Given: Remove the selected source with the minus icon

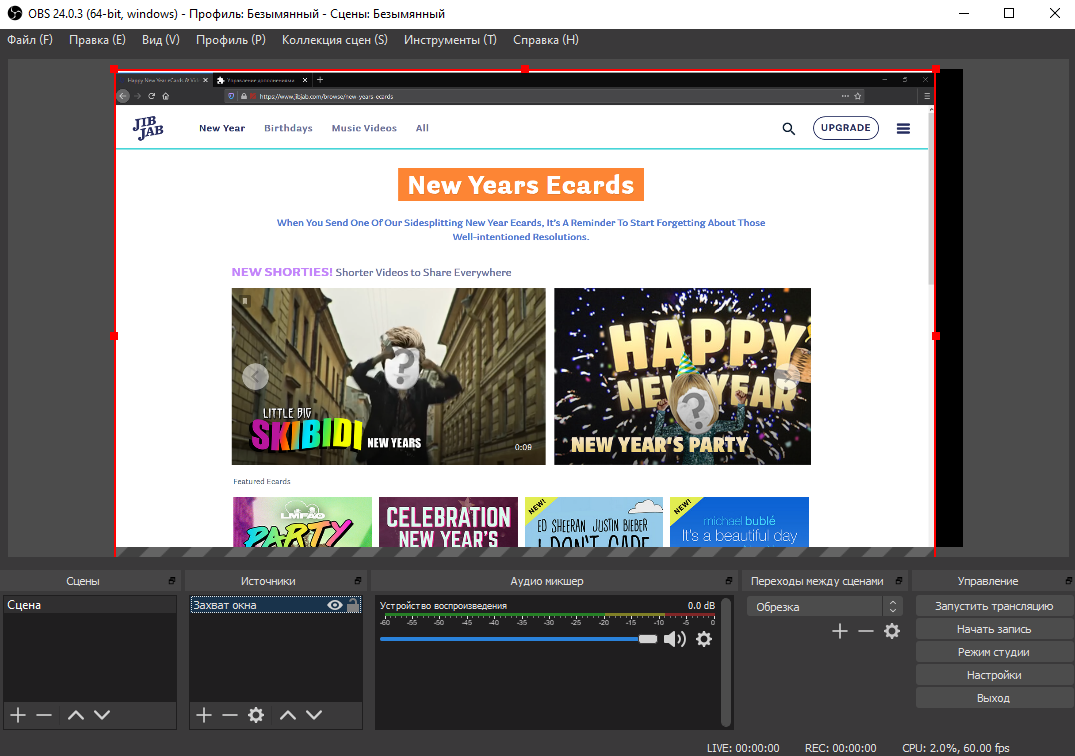Looking at the screenshot, I should pyautogui.click(x=230, y=715).
